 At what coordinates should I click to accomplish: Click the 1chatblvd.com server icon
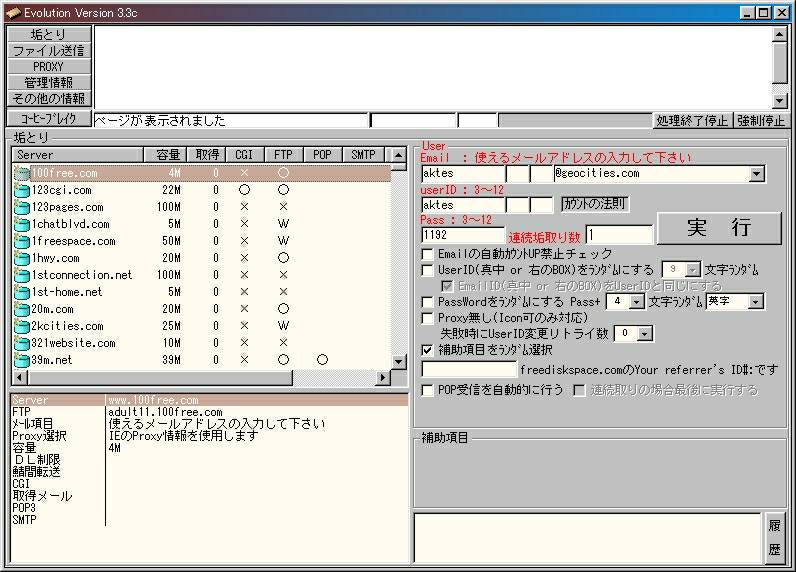22,224
